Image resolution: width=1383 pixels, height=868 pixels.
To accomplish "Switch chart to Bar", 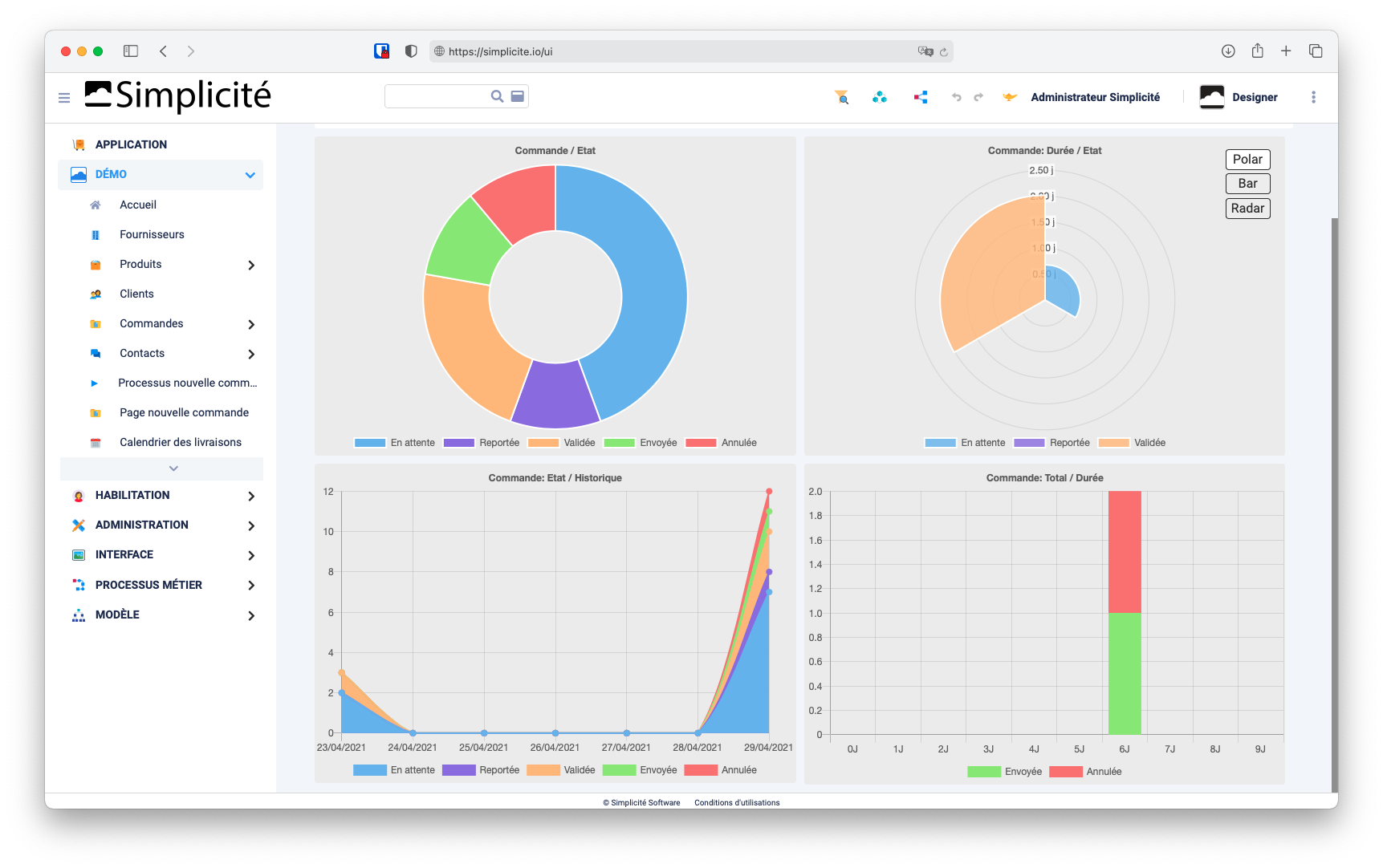I will [1247, 184].
